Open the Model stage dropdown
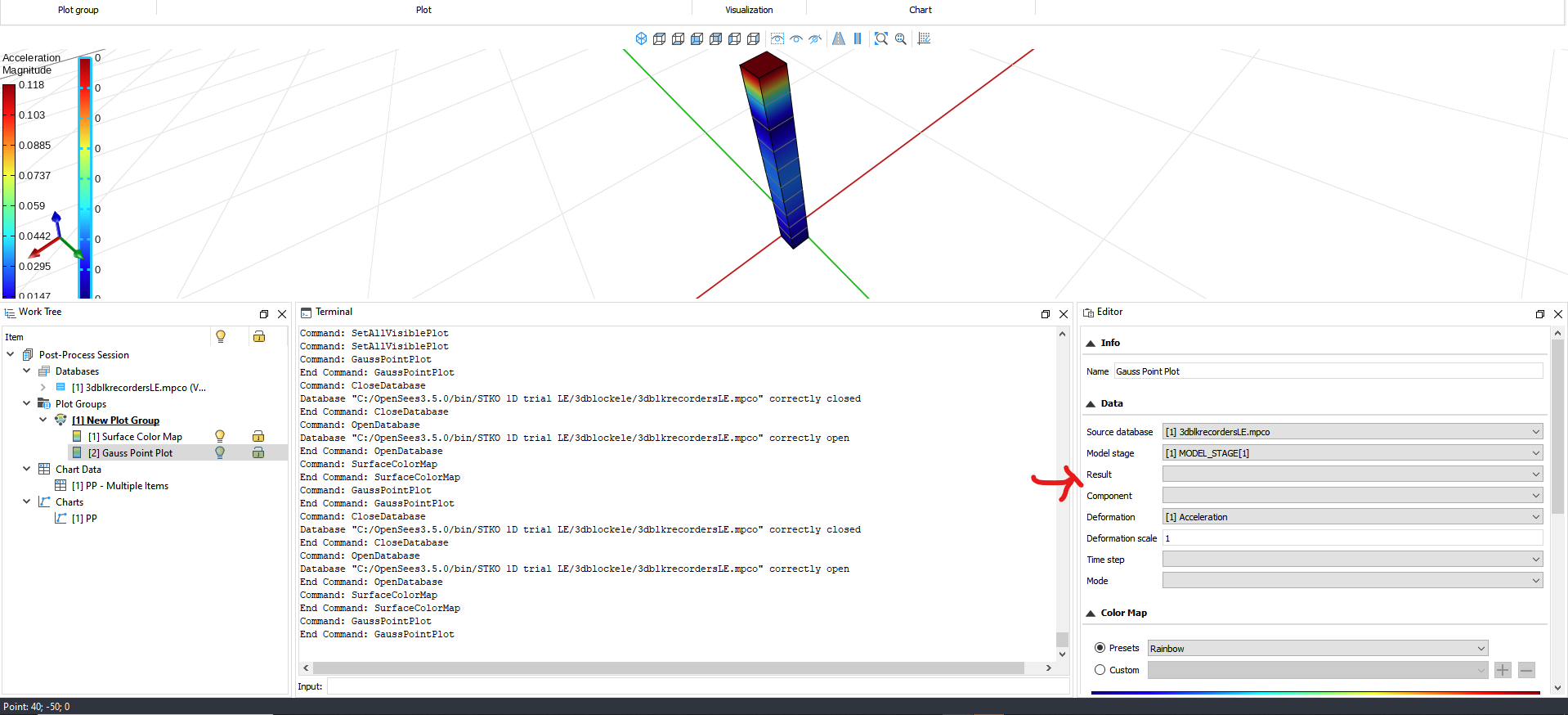Image resolution: width=1568 pixels, height=715 pixels. [1352, 453]
